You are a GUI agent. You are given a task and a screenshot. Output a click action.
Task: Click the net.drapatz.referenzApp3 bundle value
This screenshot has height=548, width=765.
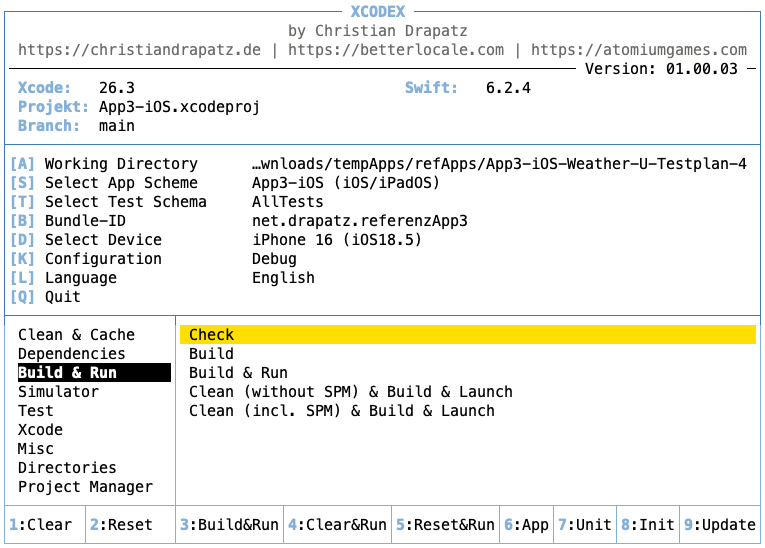coord(360,221)
